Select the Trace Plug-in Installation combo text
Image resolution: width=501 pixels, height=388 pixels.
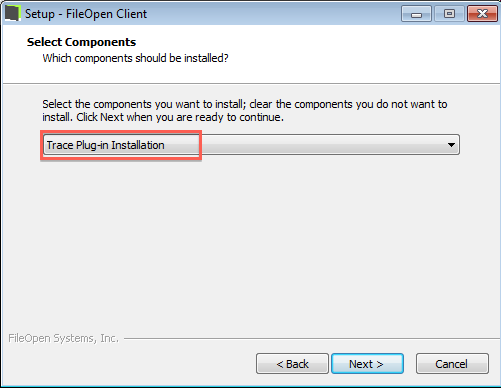tap(105, 145)
